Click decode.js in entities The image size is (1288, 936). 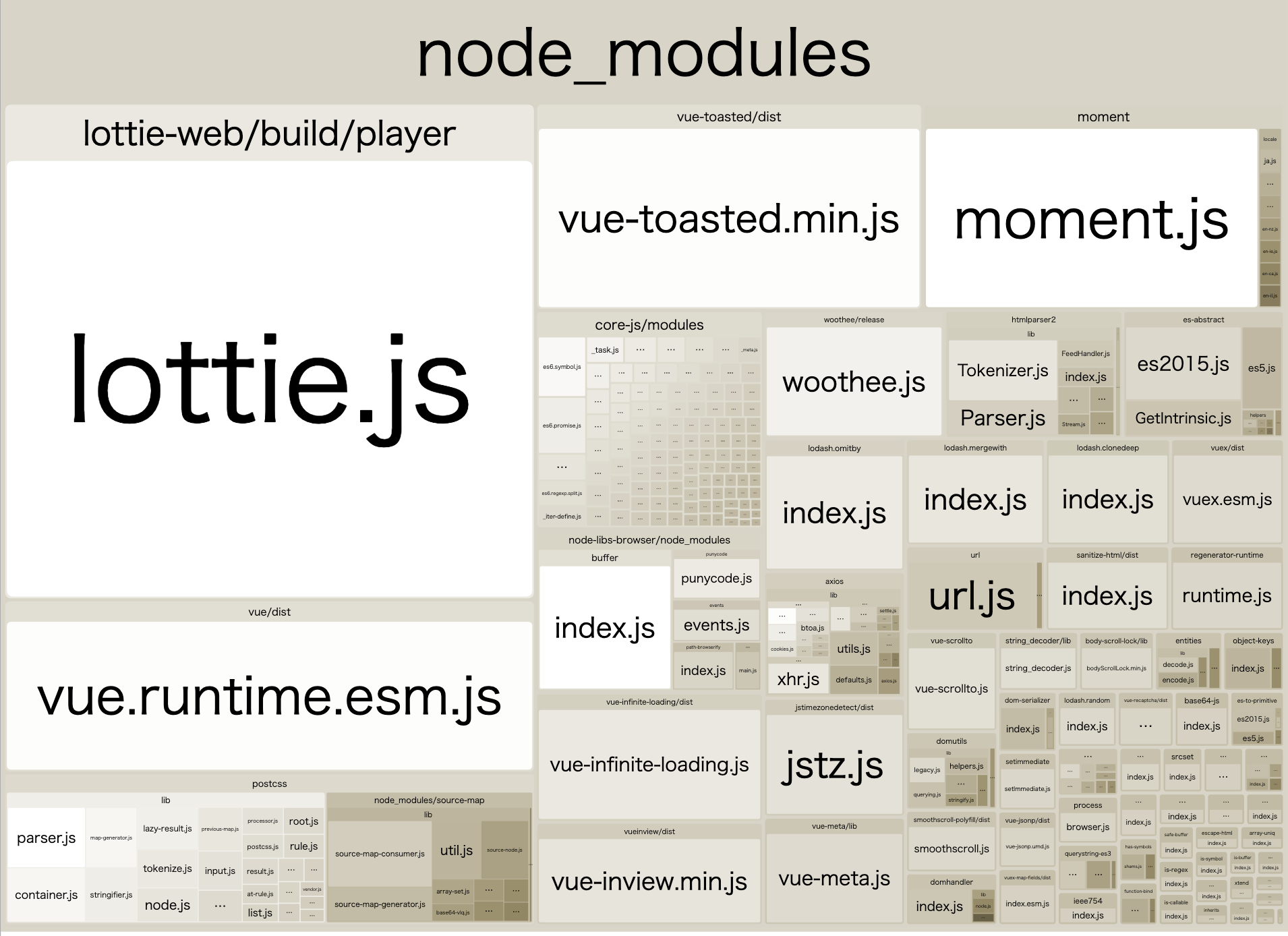(x=1178, y=665)
